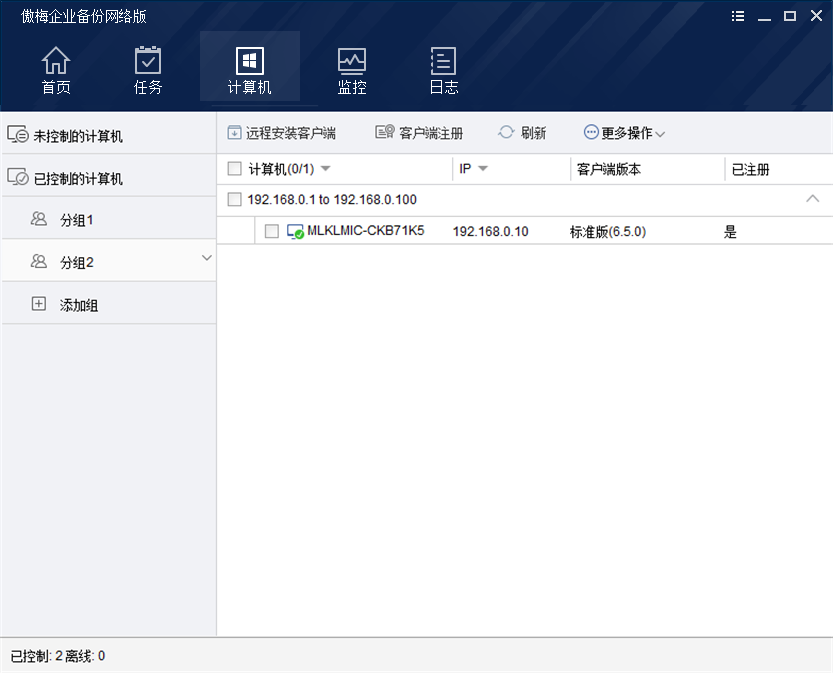
Task: Click the 已控制的计算机 monitor icon
Action: coord(18,177)
